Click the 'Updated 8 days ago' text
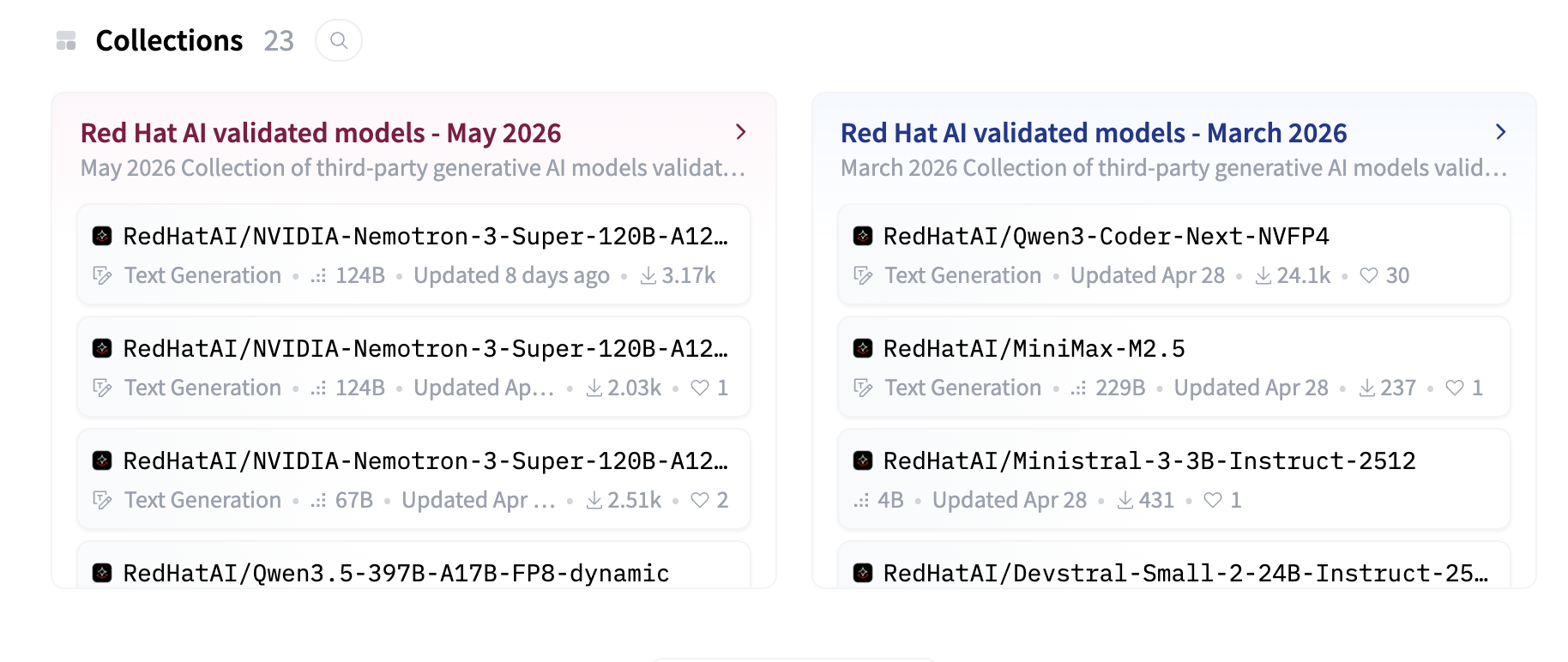The height and width of the screenshot is (662, 1568). (511, 275)
